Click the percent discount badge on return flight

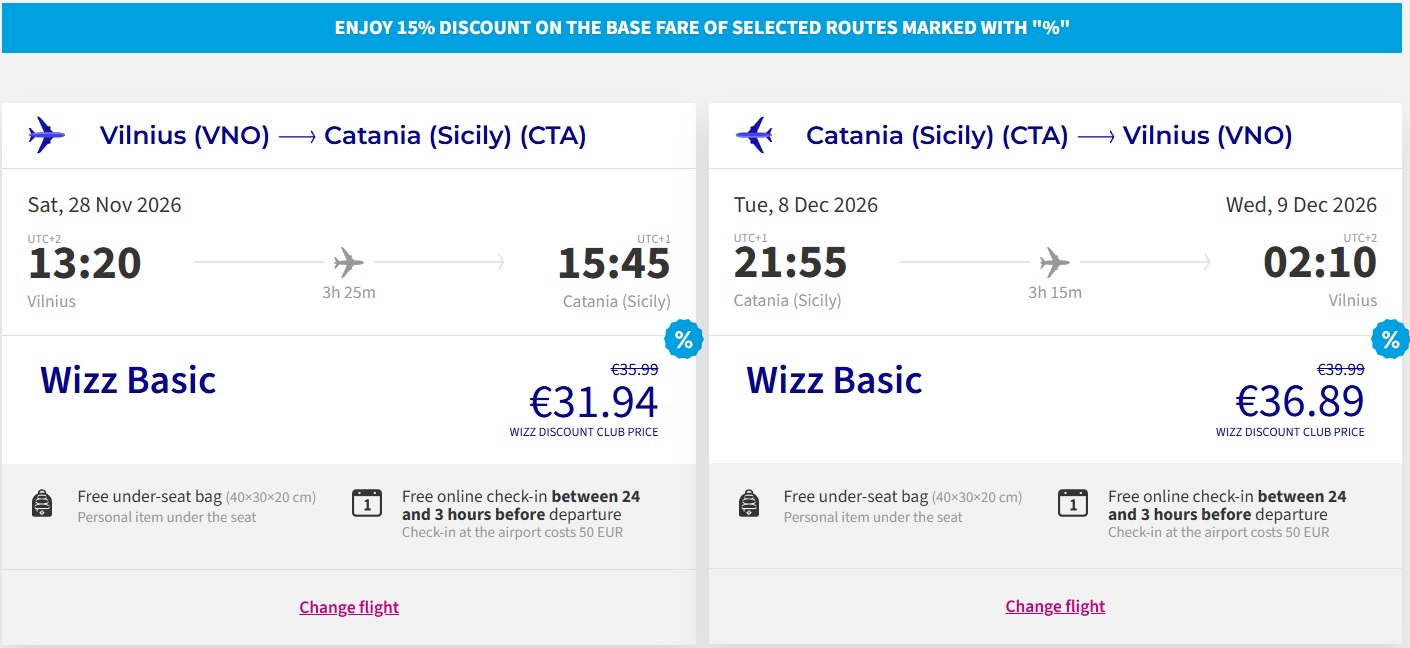pos(1390,341)
